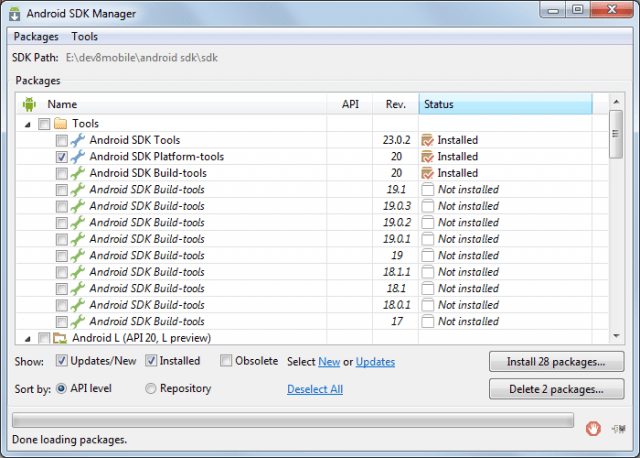Screen dimensions: 640x458
Task: Click the wrench icon for Build-tools rev 20
Action: pyautogui.click(x=78, y=173)
